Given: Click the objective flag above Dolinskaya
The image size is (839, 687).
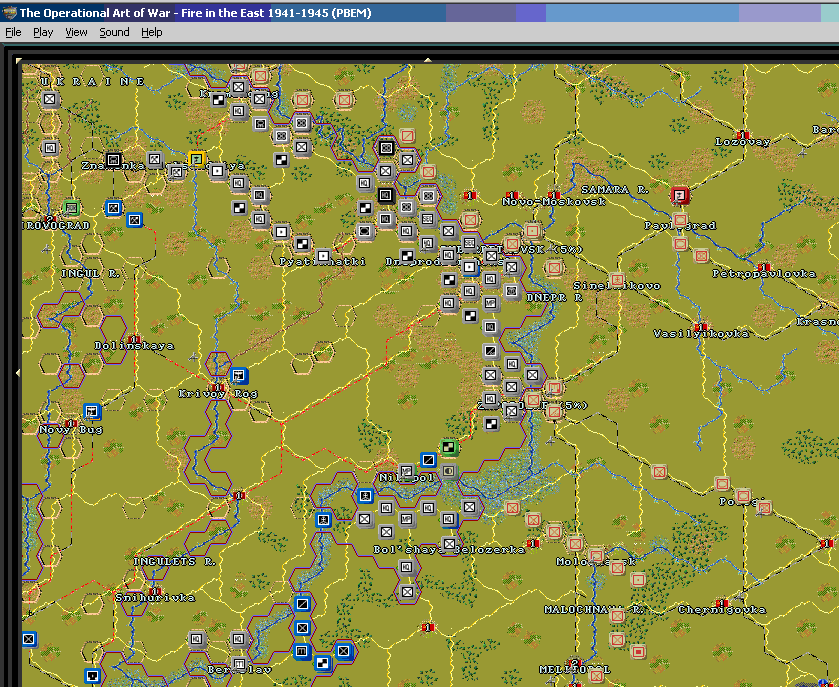Looking at the screenshot, I should click(x=134, y=339).
